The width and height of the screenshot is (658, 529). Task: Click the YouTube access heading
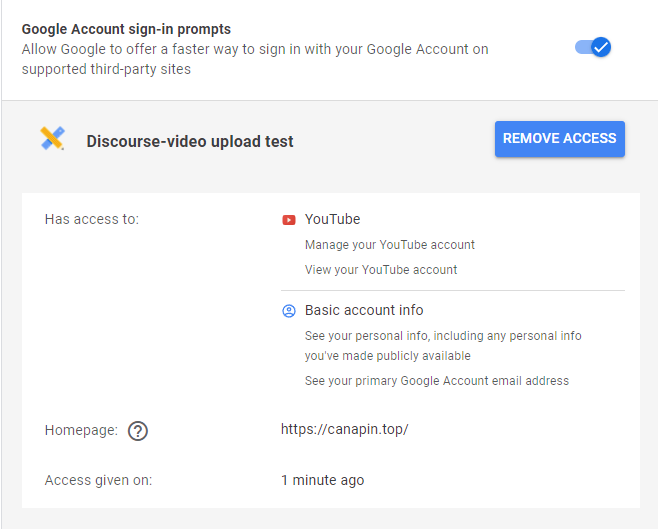[x=332, y=219]
